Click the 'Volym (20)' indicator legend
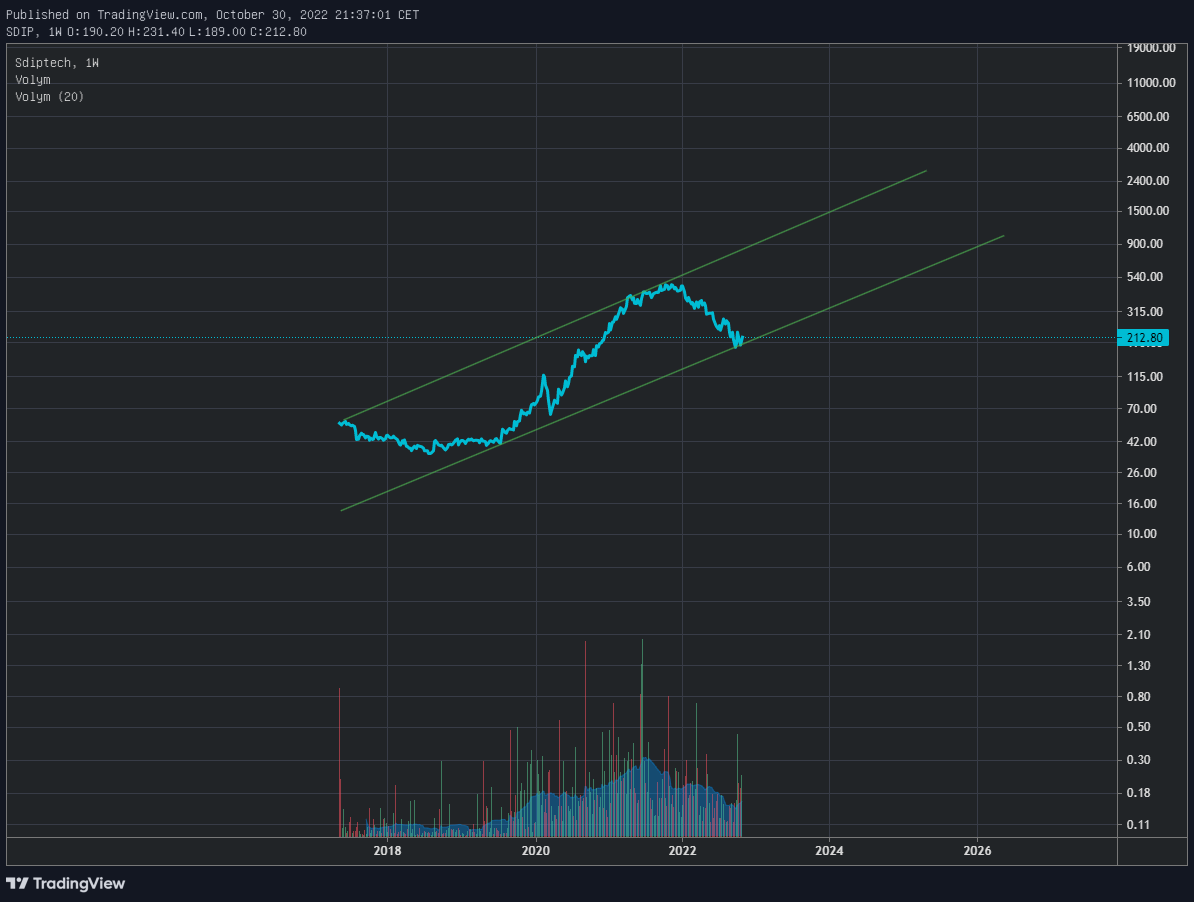Viewport: 1194px width, 902px height. (49, 97)
